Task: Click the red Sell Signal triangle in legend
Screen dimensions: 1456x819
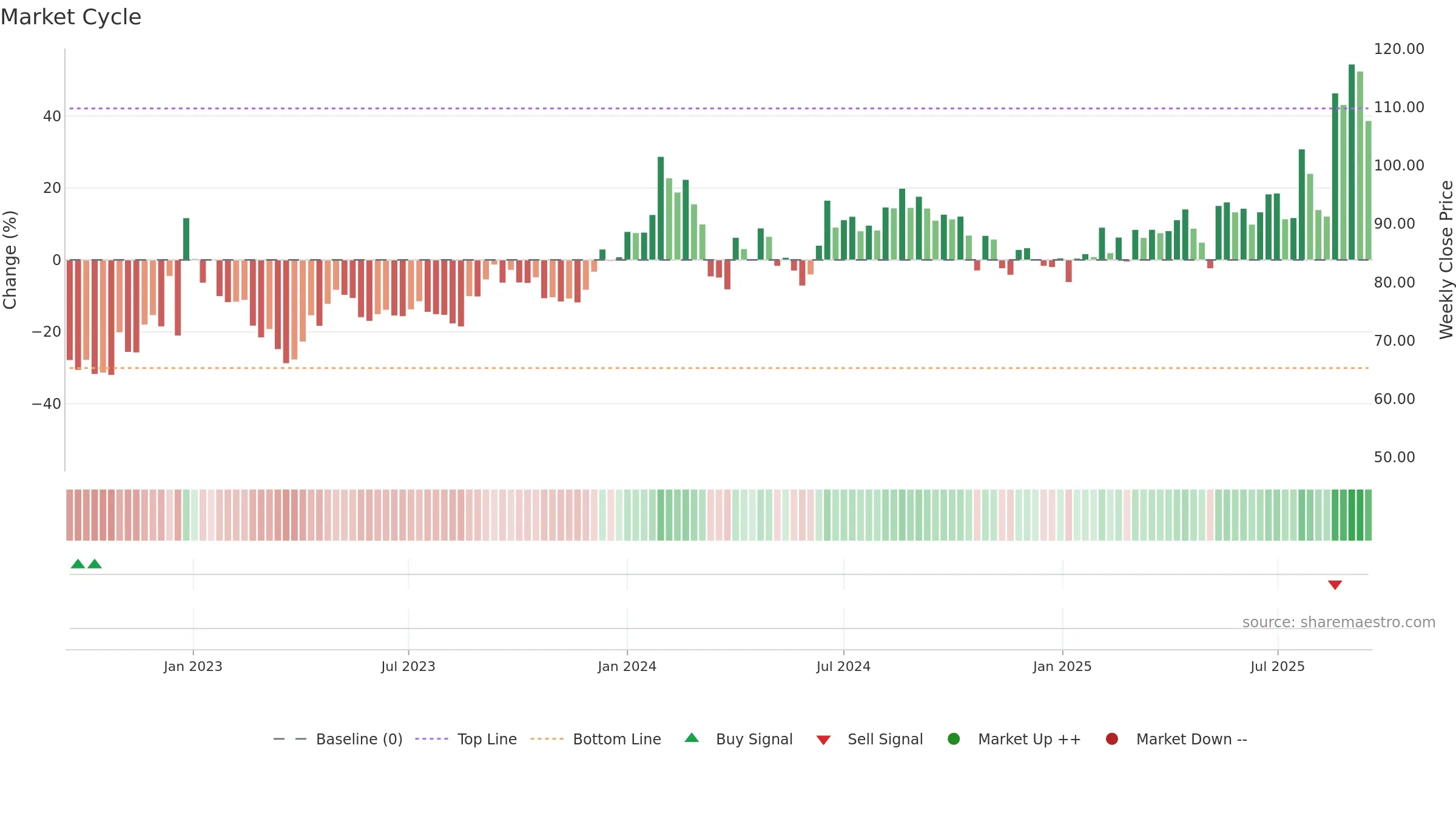Action: (823, 740)
